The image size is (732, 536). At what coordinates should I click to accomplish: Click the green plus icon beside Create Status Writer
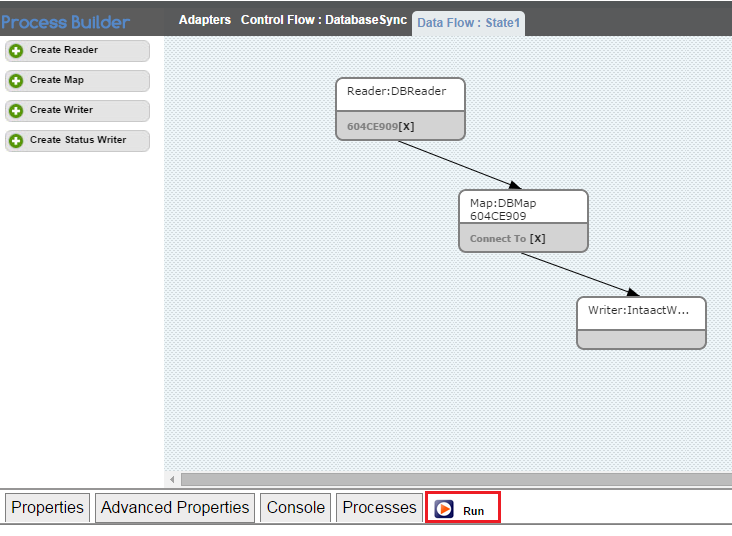pyautogui.click(x=16, y=141)
